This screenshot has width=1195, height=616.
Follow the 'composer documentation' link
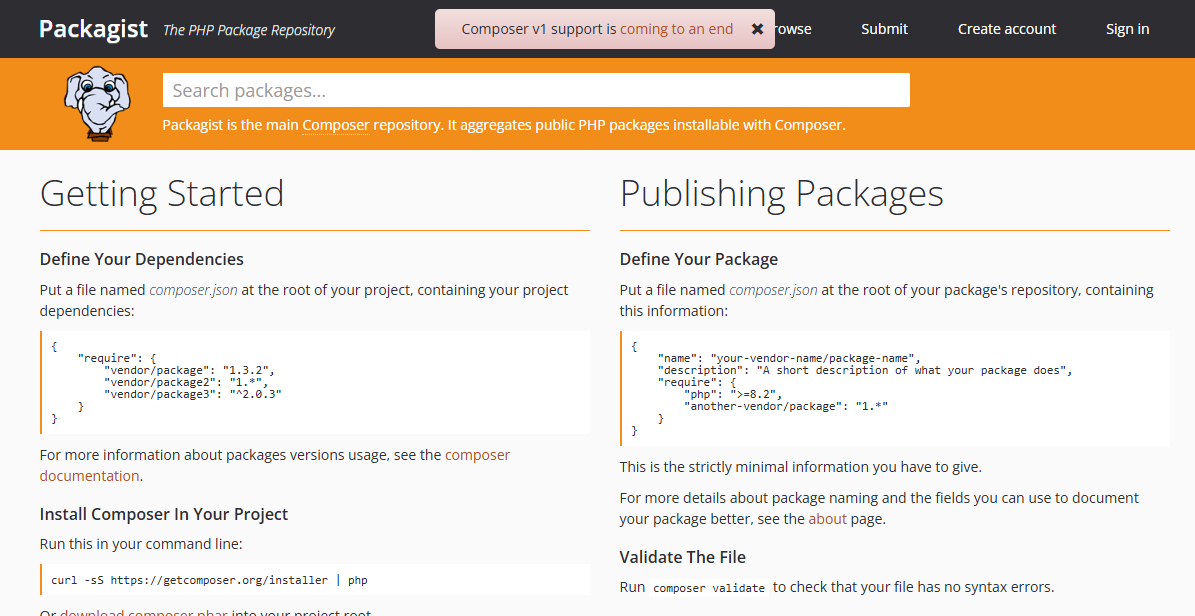[274, 465]
